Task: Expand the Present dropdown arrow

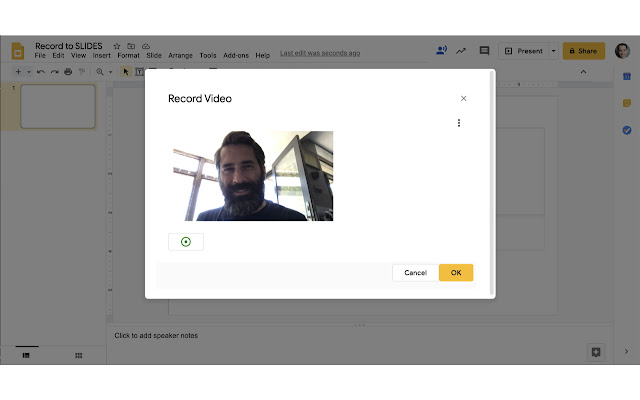Action: click(553, 51)
